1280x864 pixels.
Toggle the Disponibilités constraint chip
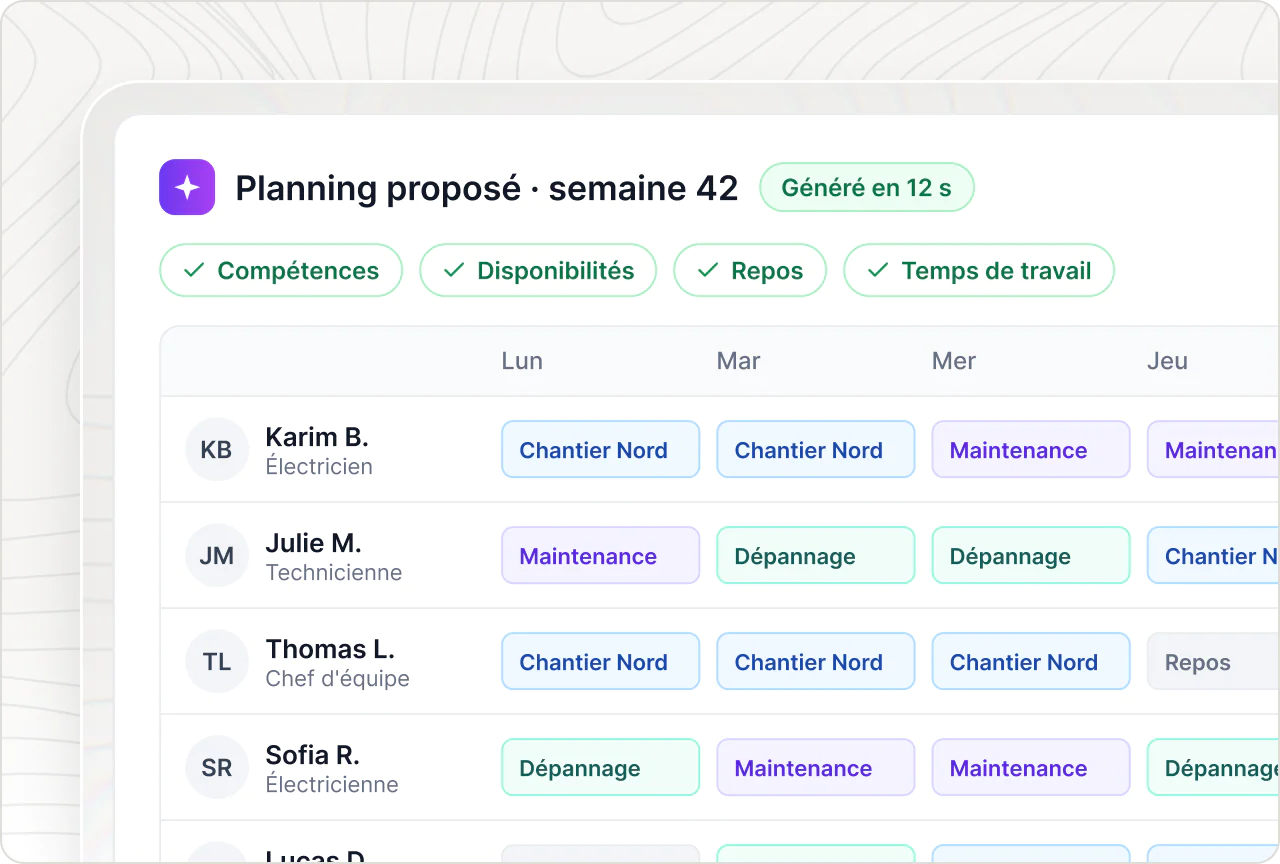click(x=538, y=270)
